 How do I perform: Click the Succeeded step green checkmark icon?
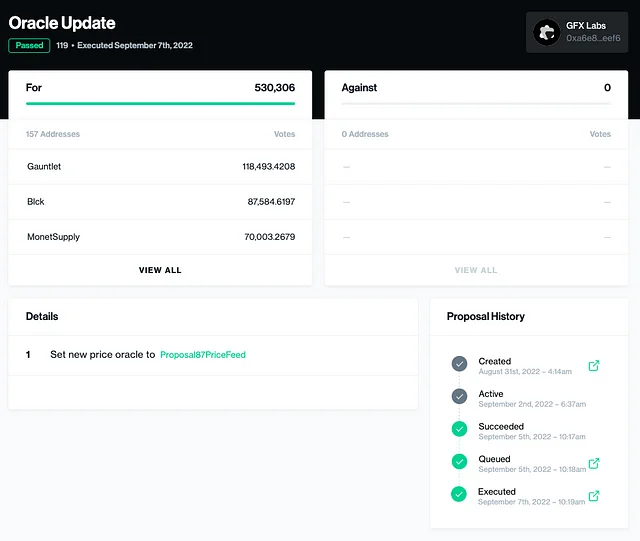(x=459, y=429)
